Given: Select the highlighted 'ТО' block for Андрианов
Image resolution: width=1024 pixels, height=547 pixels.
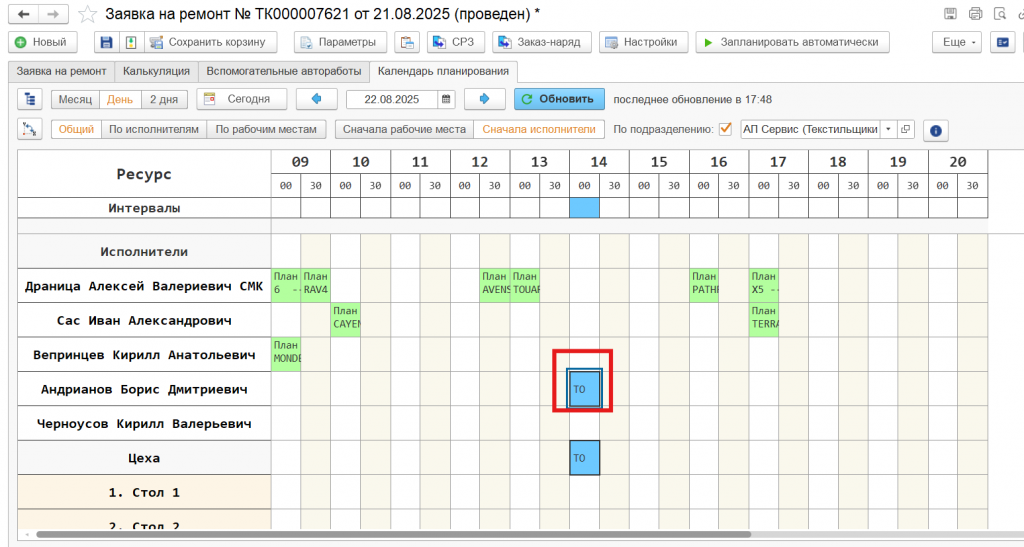Looking at the screenshot, I should point(584,389).
